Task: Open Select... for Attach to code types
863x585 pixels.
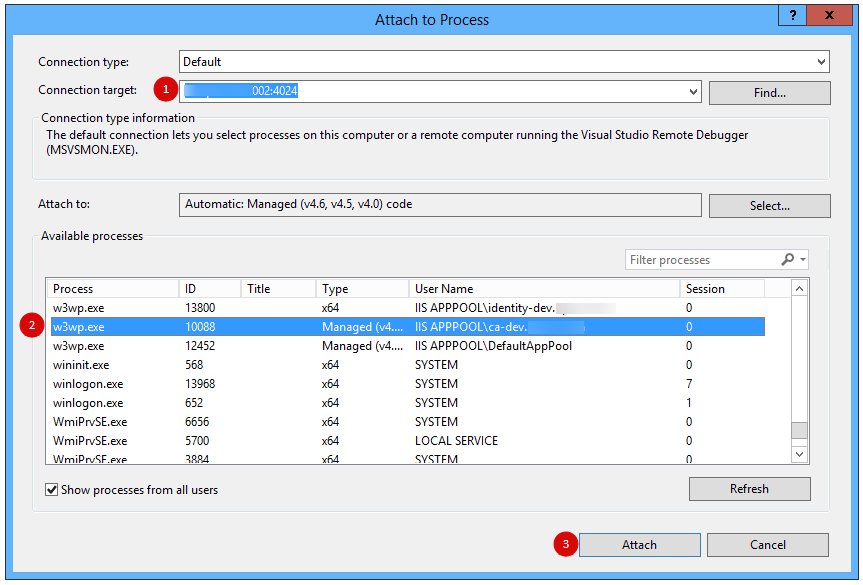Action: 769,206
